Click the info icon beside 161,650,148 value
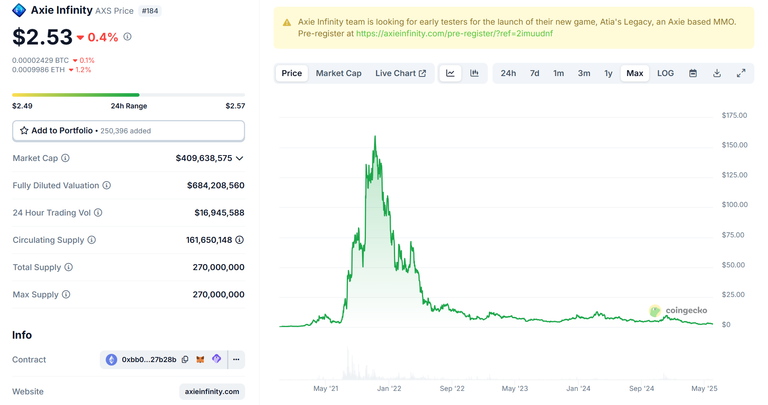This screenshot has height=405, width=768. pyautogui.click(x=240, y=240)
